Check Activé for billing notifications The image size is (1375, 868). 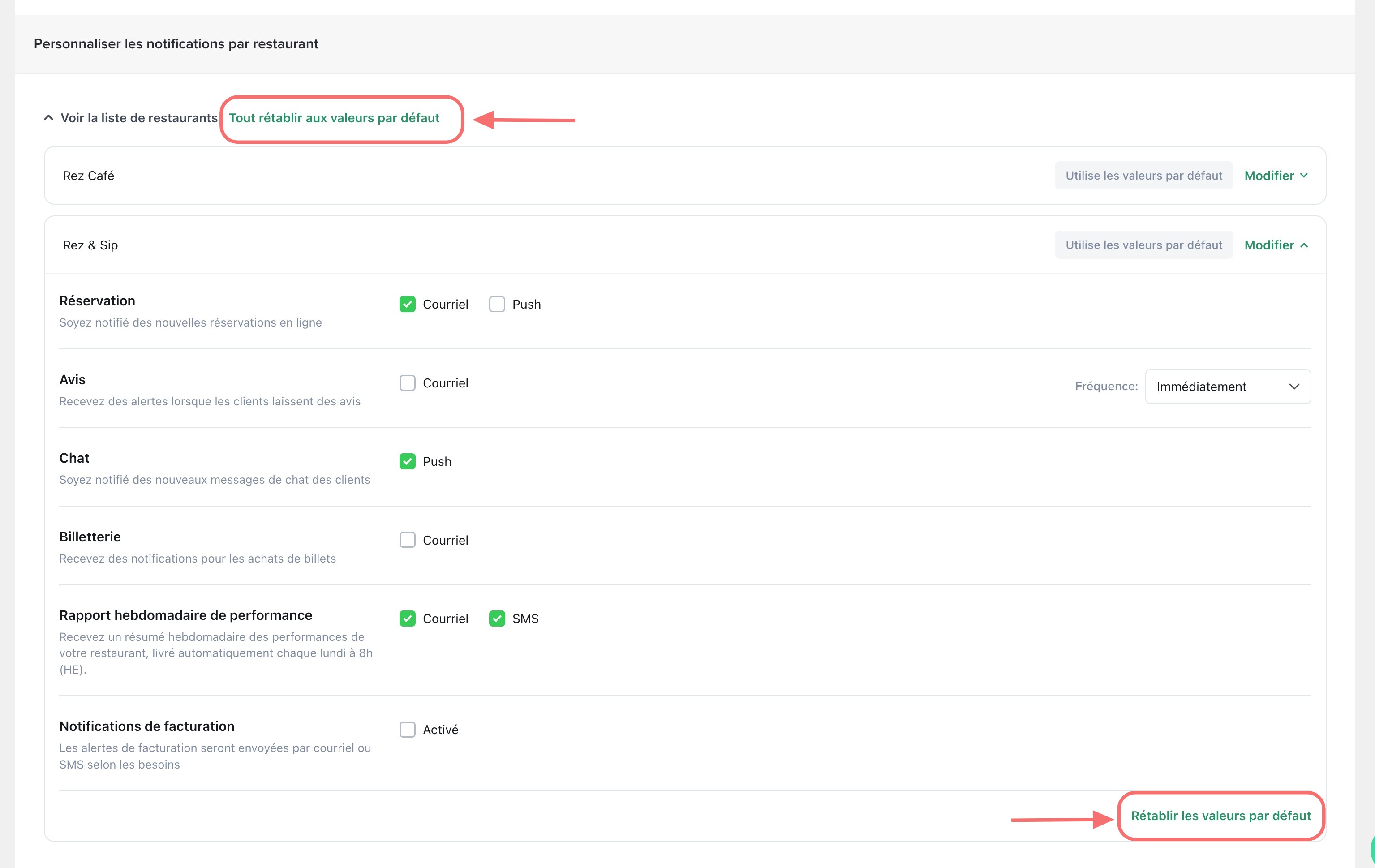407,730
